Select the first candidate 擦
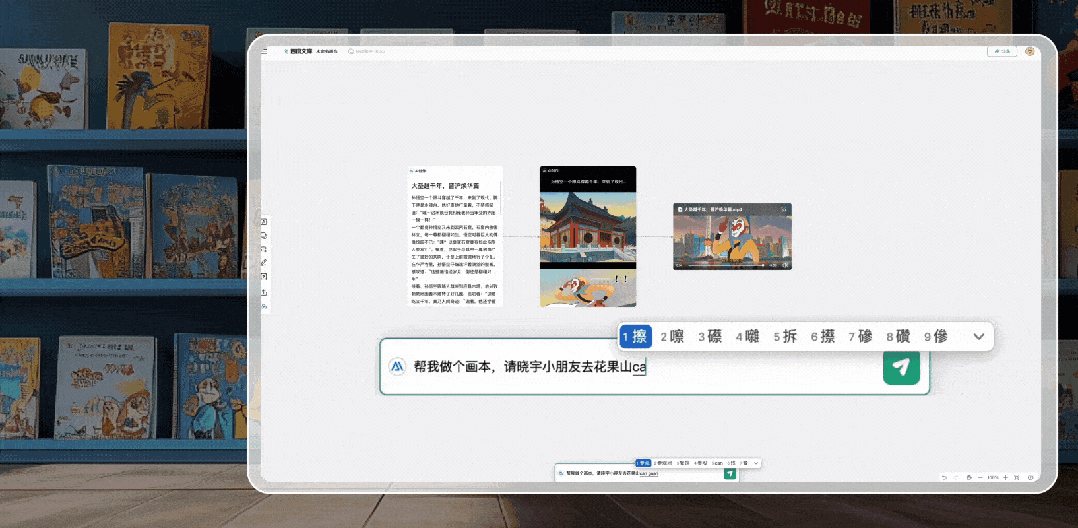Image resolution: width=1078 pixels, height=528 pixels. click(x=635, y=337)
